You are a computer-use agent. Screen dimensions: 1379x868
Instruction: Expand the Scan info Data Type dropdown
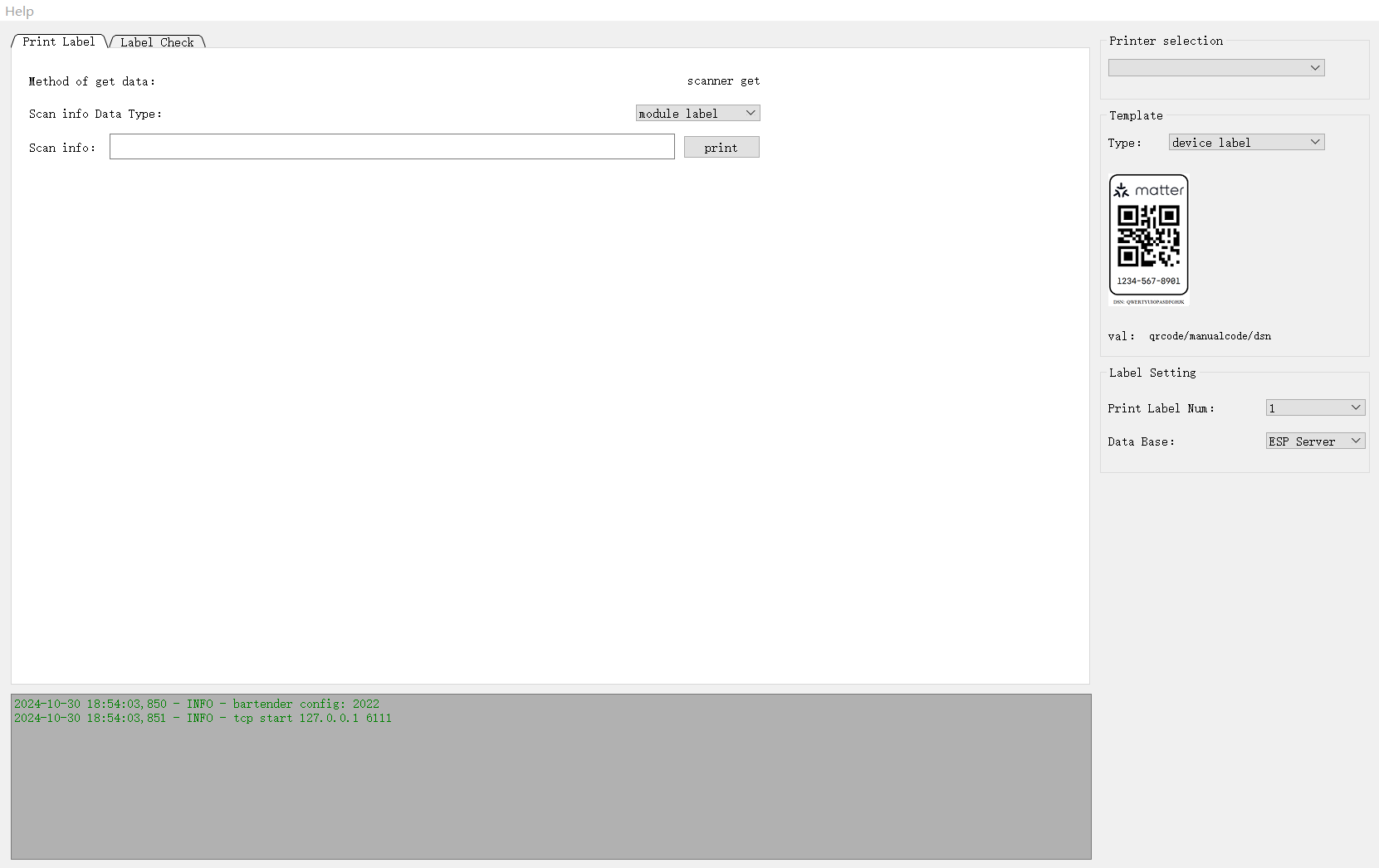point(697,114)
